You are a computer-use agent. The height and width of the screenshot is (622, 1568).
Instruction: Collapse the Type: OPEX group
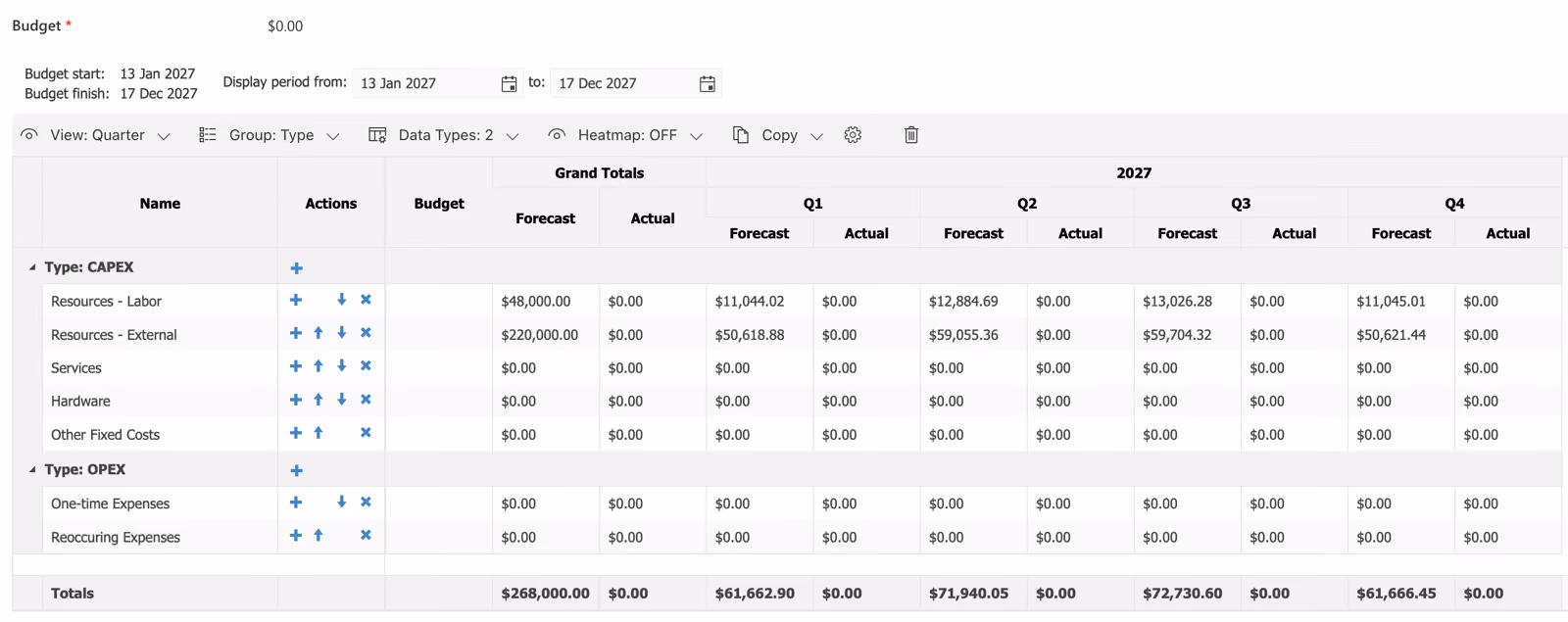click(32, 470)
